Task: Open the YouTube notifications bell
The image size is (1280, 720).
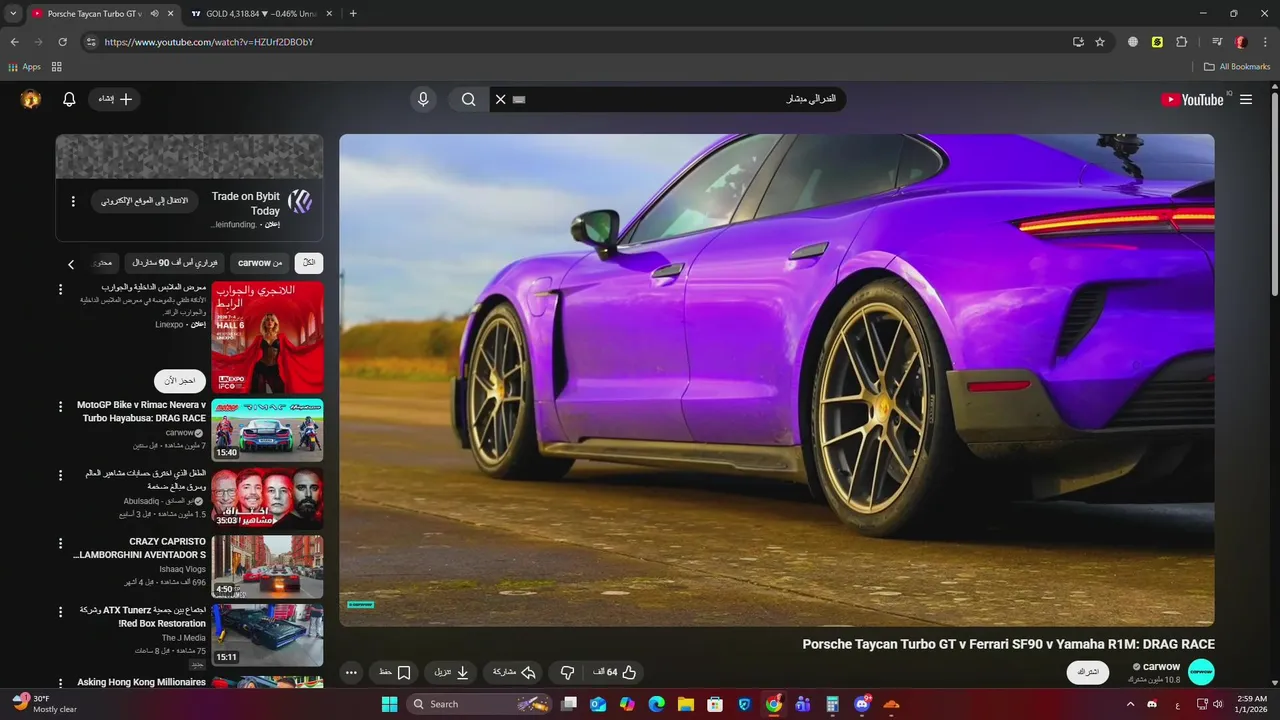Action: (69, 99)
